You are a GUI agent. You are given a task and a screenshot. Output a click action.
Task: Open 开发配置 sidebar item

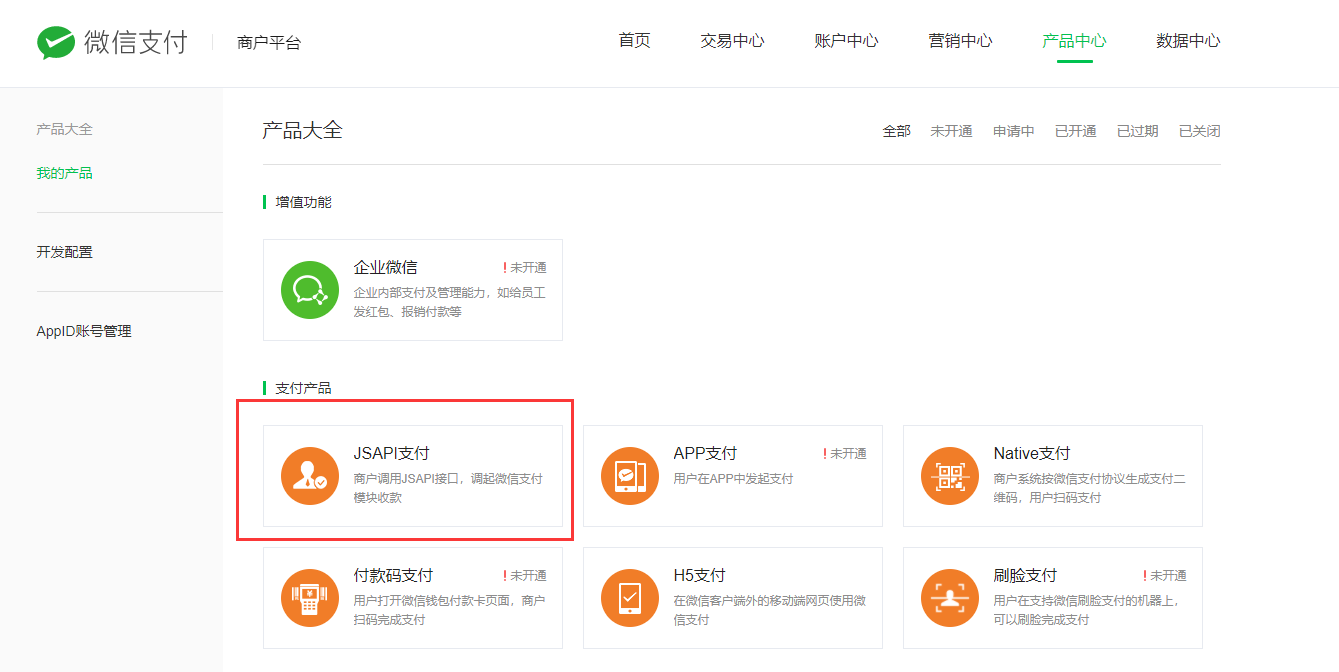pos(64,252)
